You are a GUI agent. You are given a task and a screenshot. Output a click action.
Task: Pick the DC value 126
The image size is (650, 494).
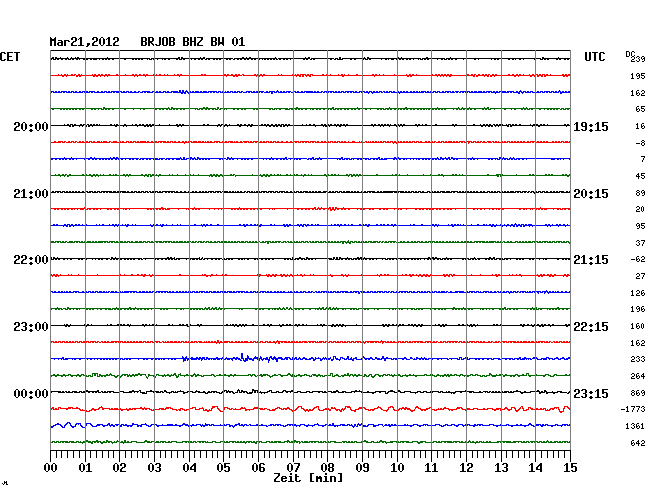pos(638,293)
